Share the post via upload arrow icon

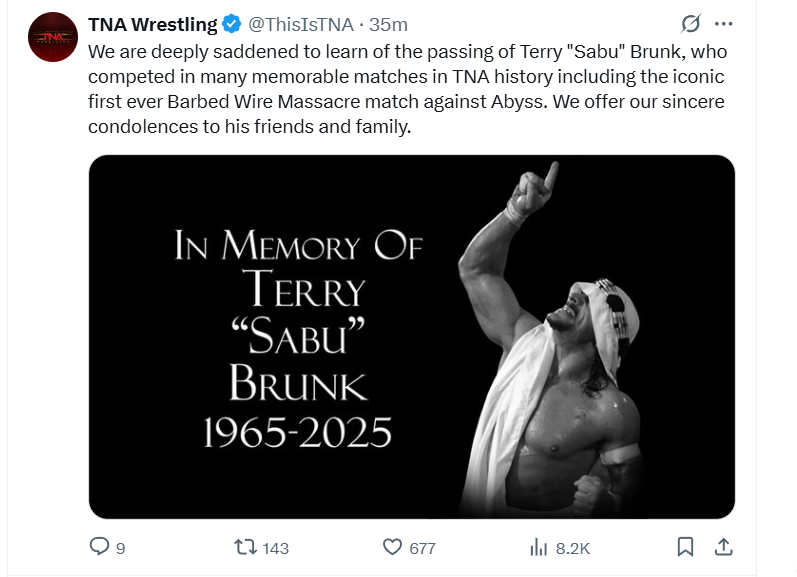724,547
